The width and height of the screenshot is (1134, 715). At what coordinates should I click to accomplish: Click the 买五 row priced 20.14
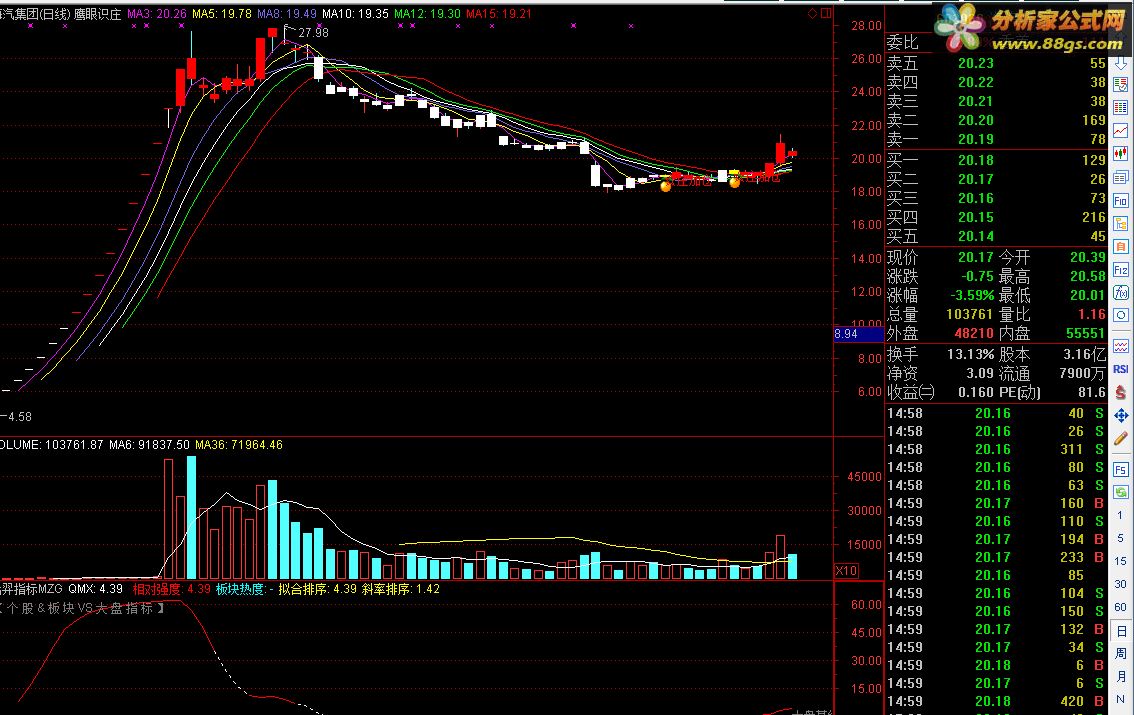pyautogui.click(x=996, y=236)
